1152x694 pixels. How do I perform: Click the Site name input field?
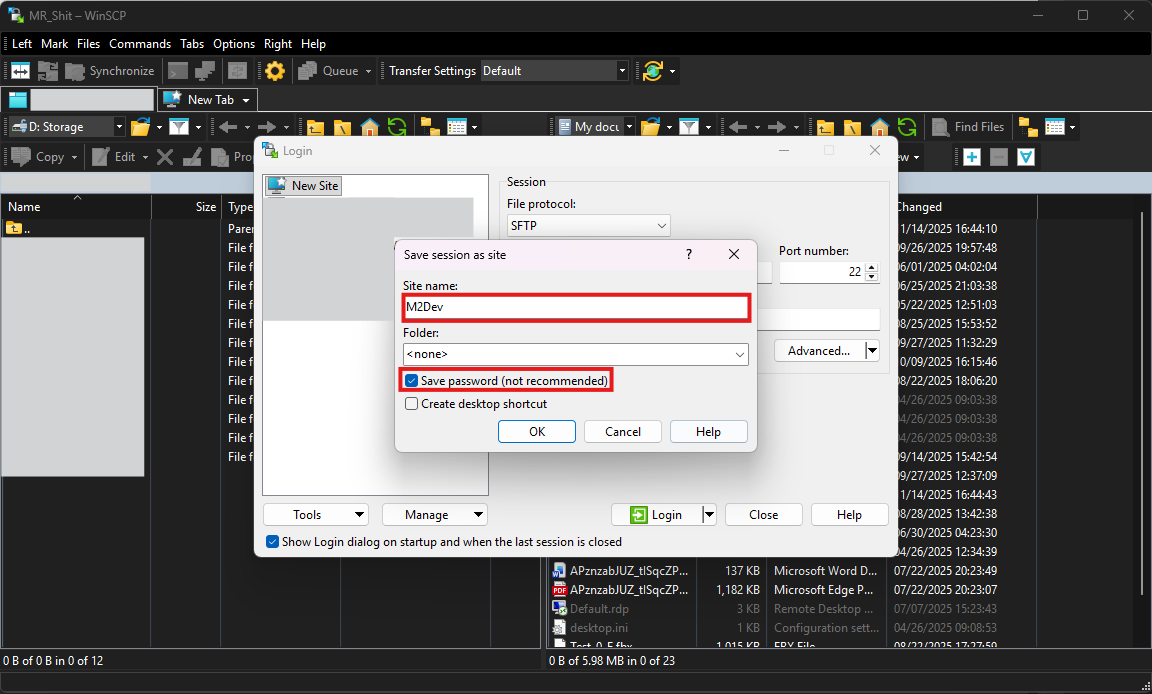pyautogui.click(x=575, y=307)
